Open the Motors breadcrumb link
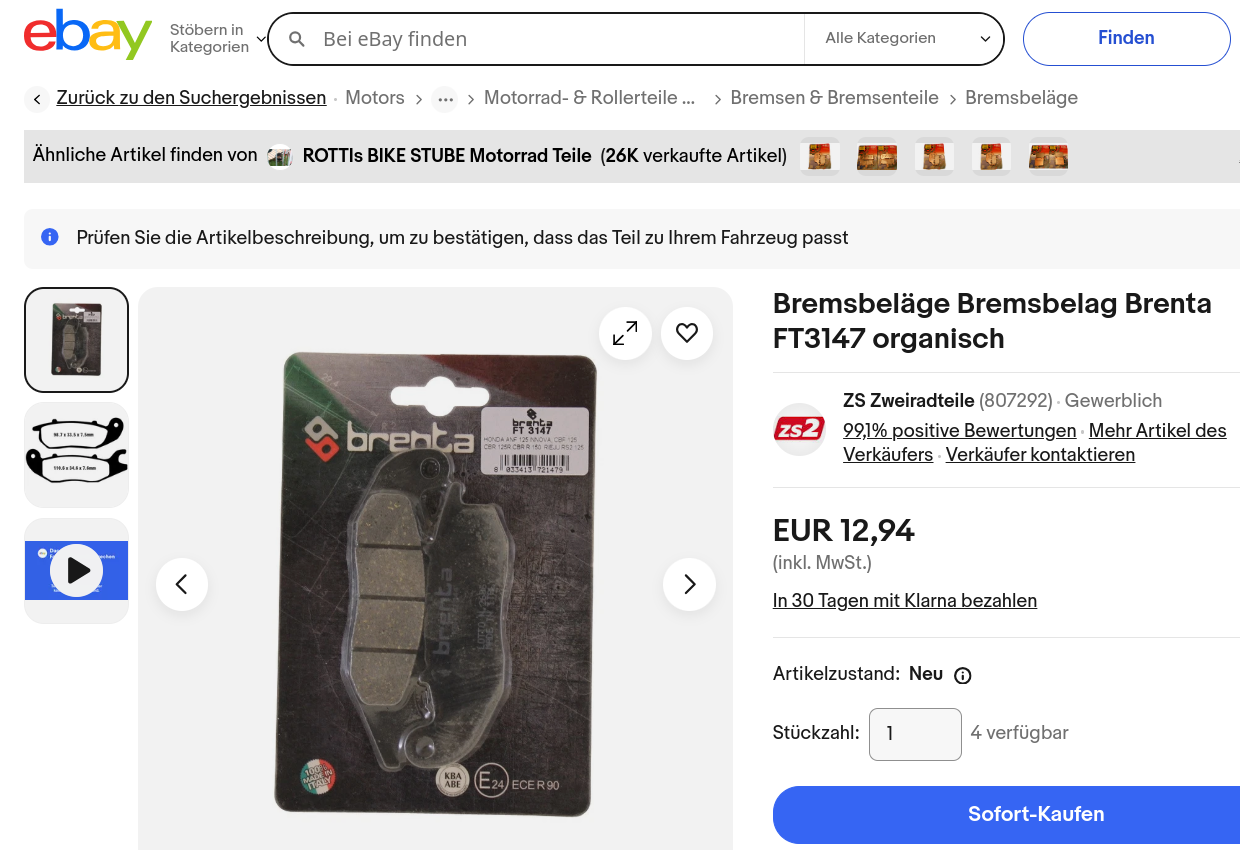Viewport: 1240px width, 850px height. pos(375,98)
